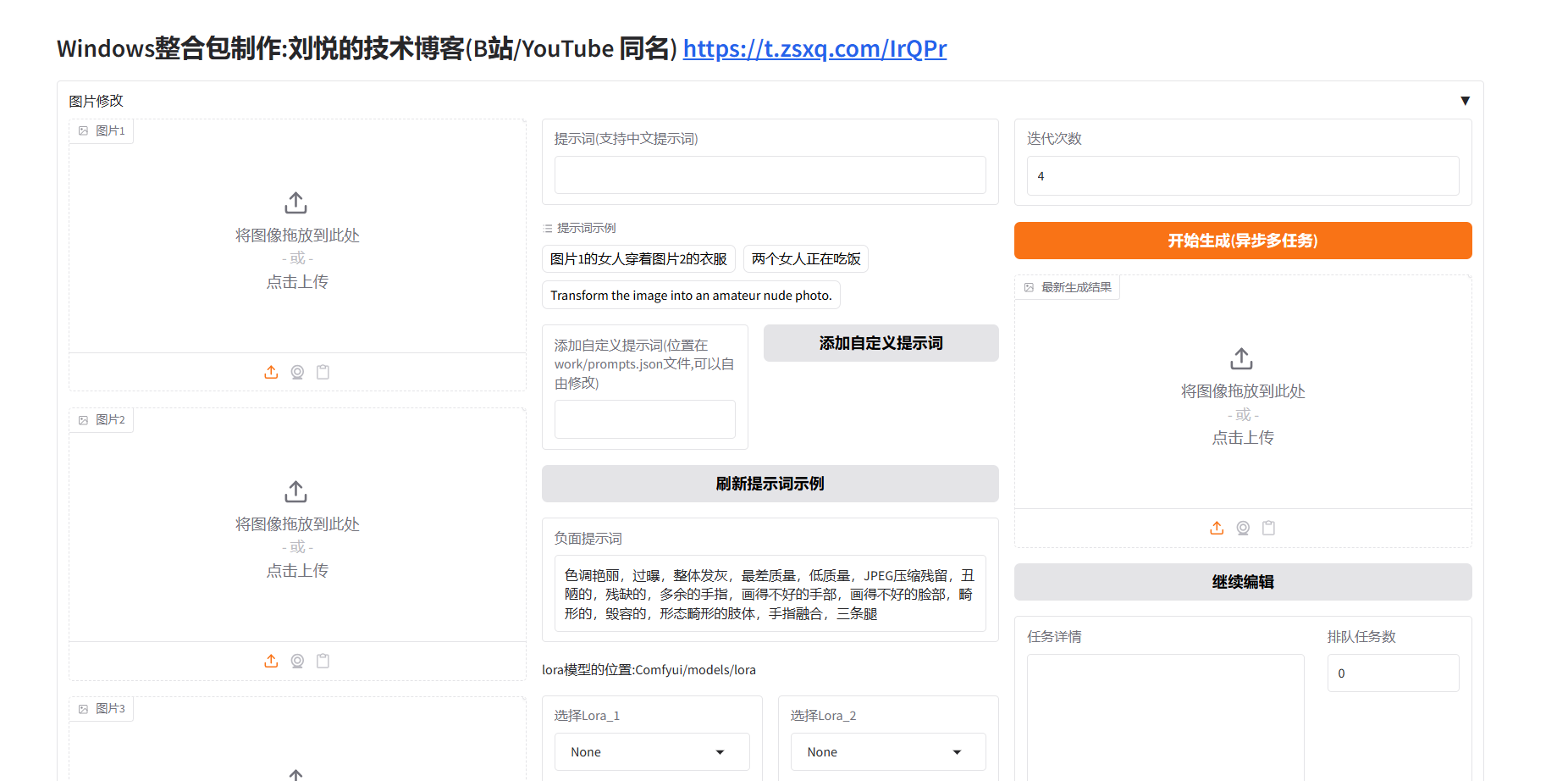Select example prompt 两个女人正在吃饭
The image size is (1568, 781).
[806, 259]
